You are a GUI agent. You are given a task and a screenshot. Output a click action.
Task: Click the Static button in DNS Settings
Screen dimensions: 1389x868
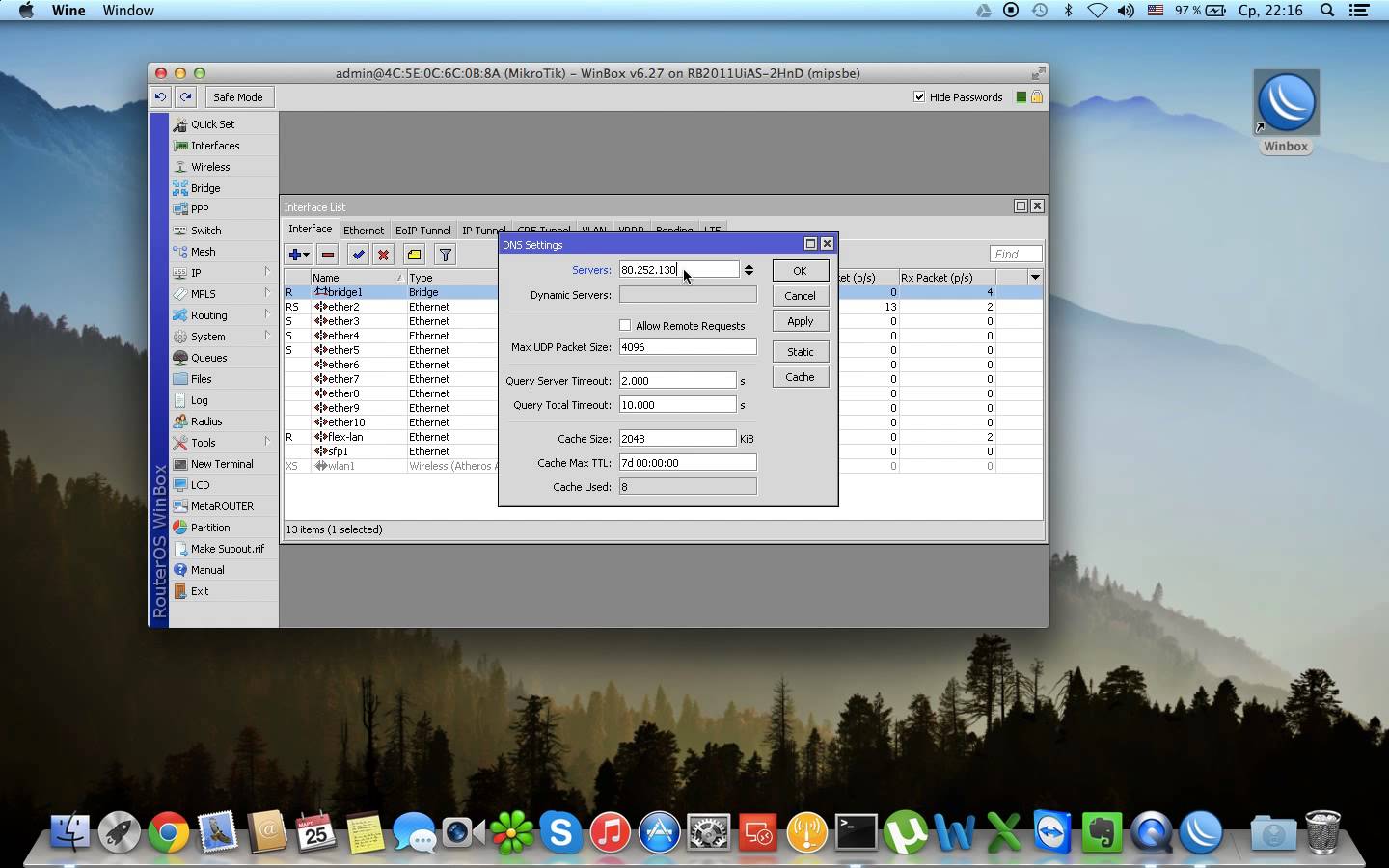(x=801, y=352)
